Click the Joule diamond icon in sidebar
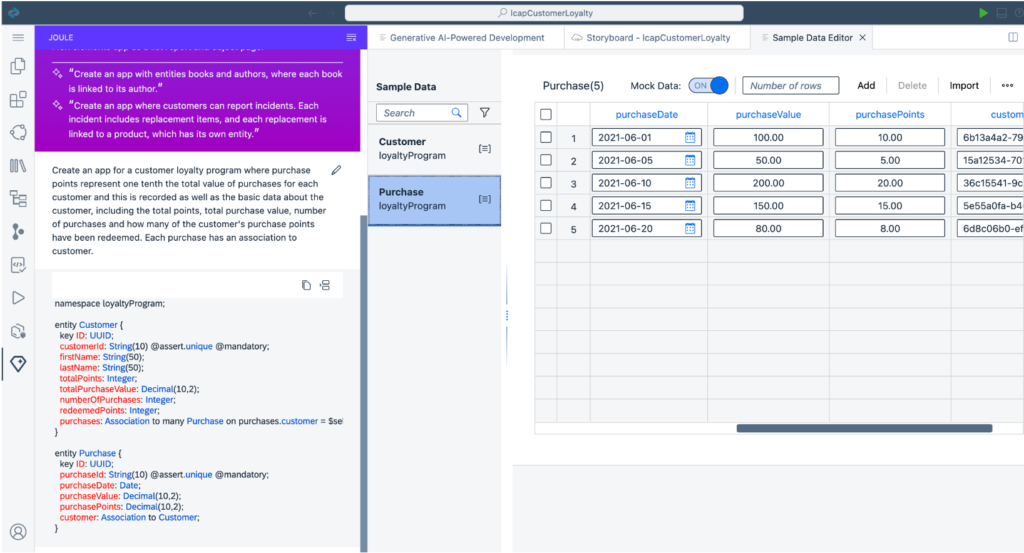The width and height of the screenshot is (1024, 553). (17, 363)
